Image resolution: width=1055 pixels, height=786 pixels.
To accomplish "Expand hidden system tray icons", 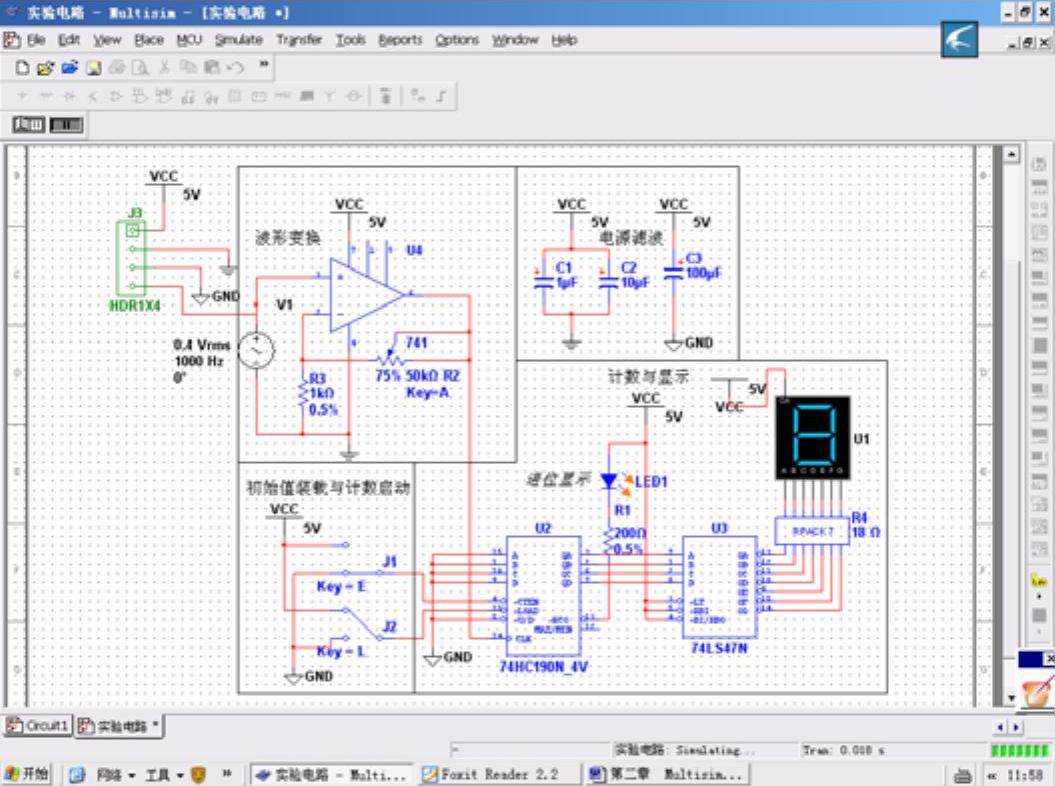I will coord(991,775).
